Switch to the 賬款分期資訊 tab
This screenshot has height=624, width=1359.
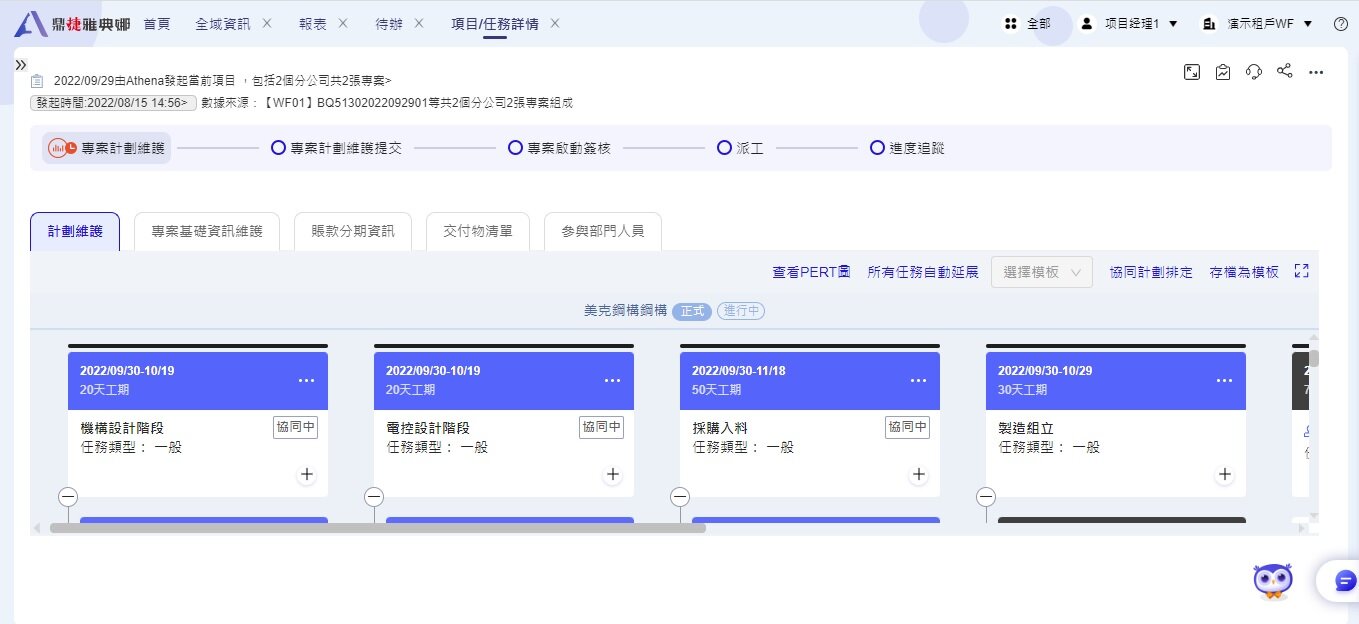point(351,230)
